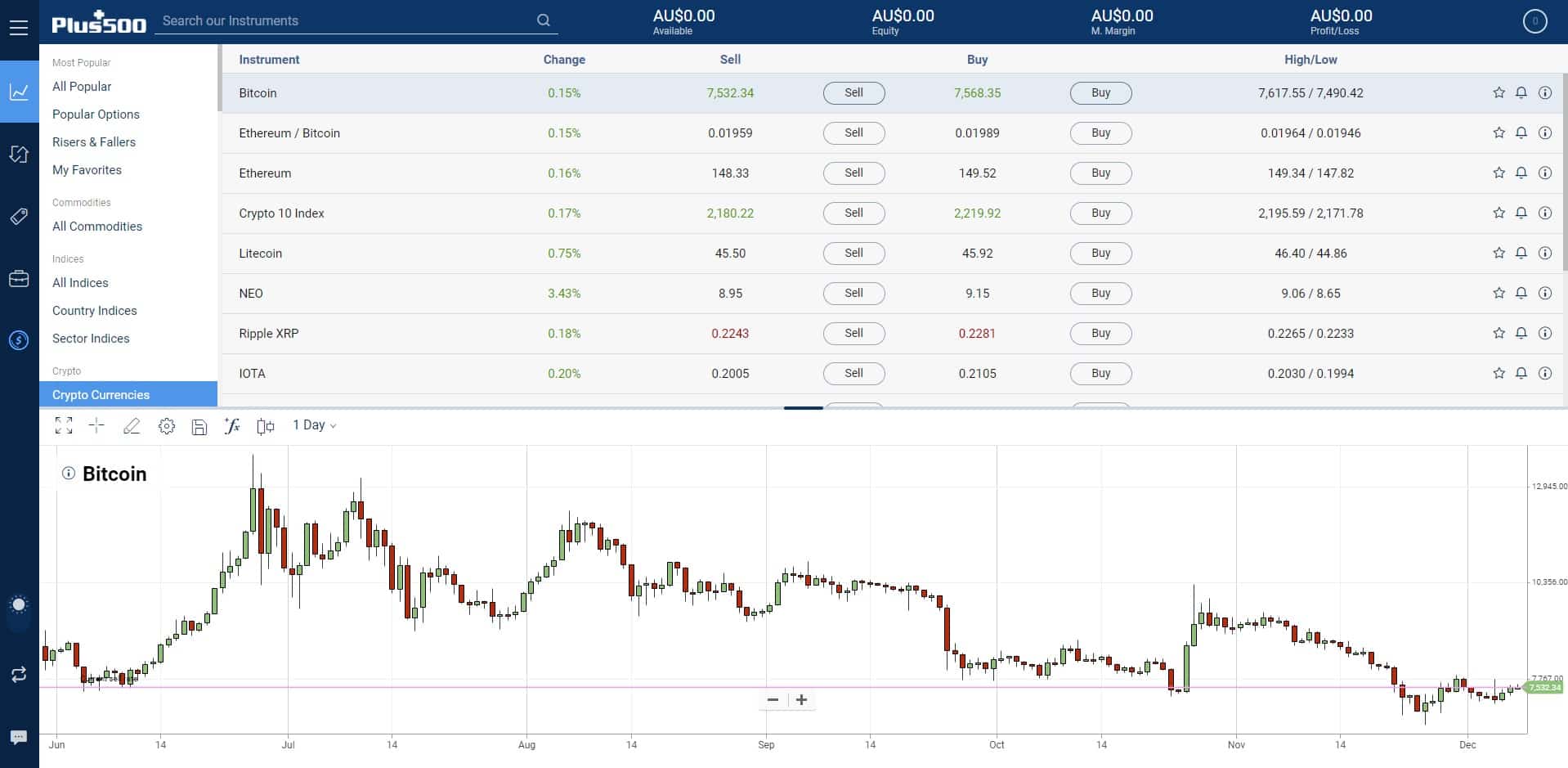Screen dimensions: 1568x768
Task: Open info icon for Ripple XRP
Action: click(x=1545, y=333)
